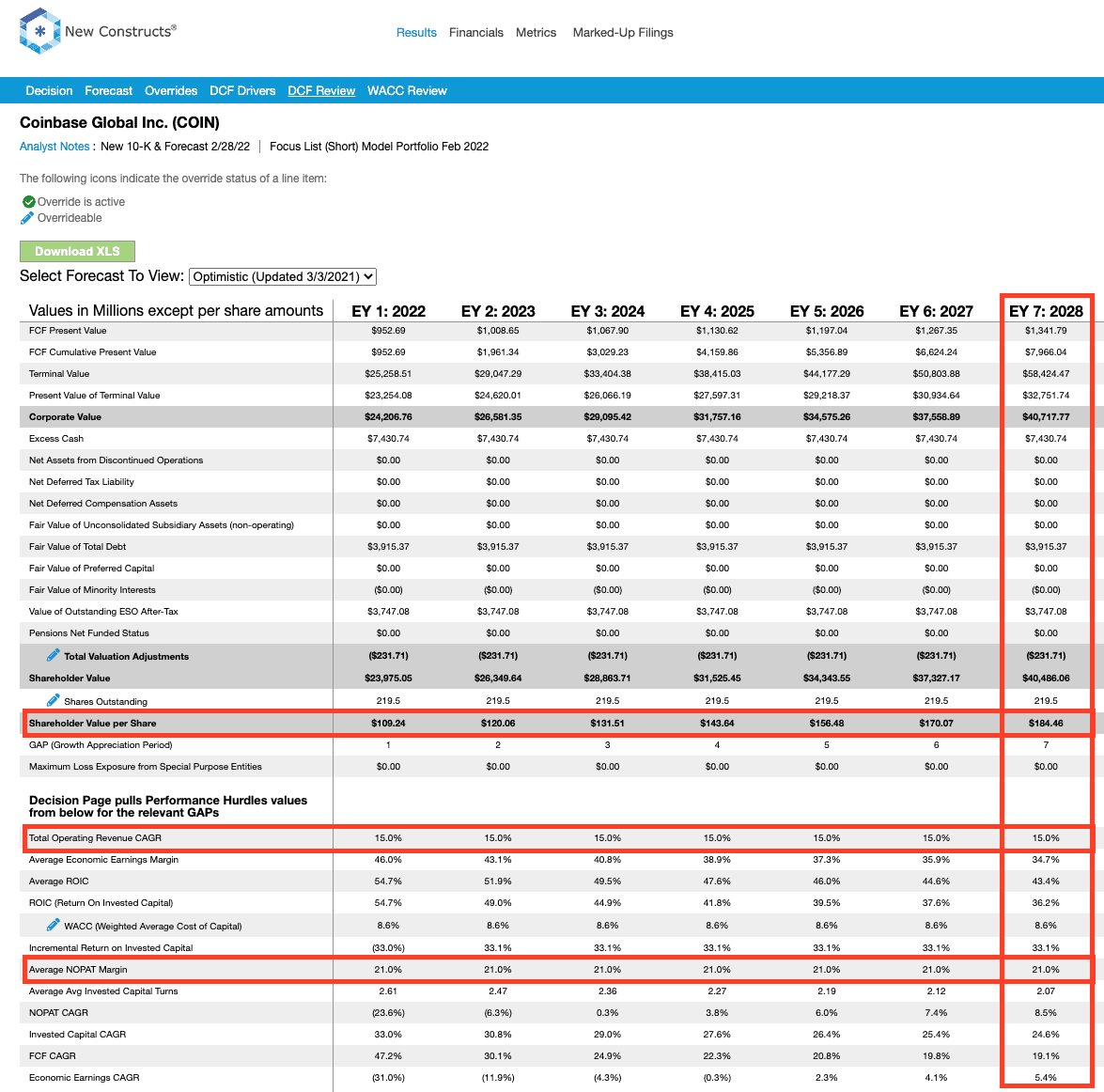
Task: Click the Incremental Return on Invested Capital label
Action: coord(111,947)
